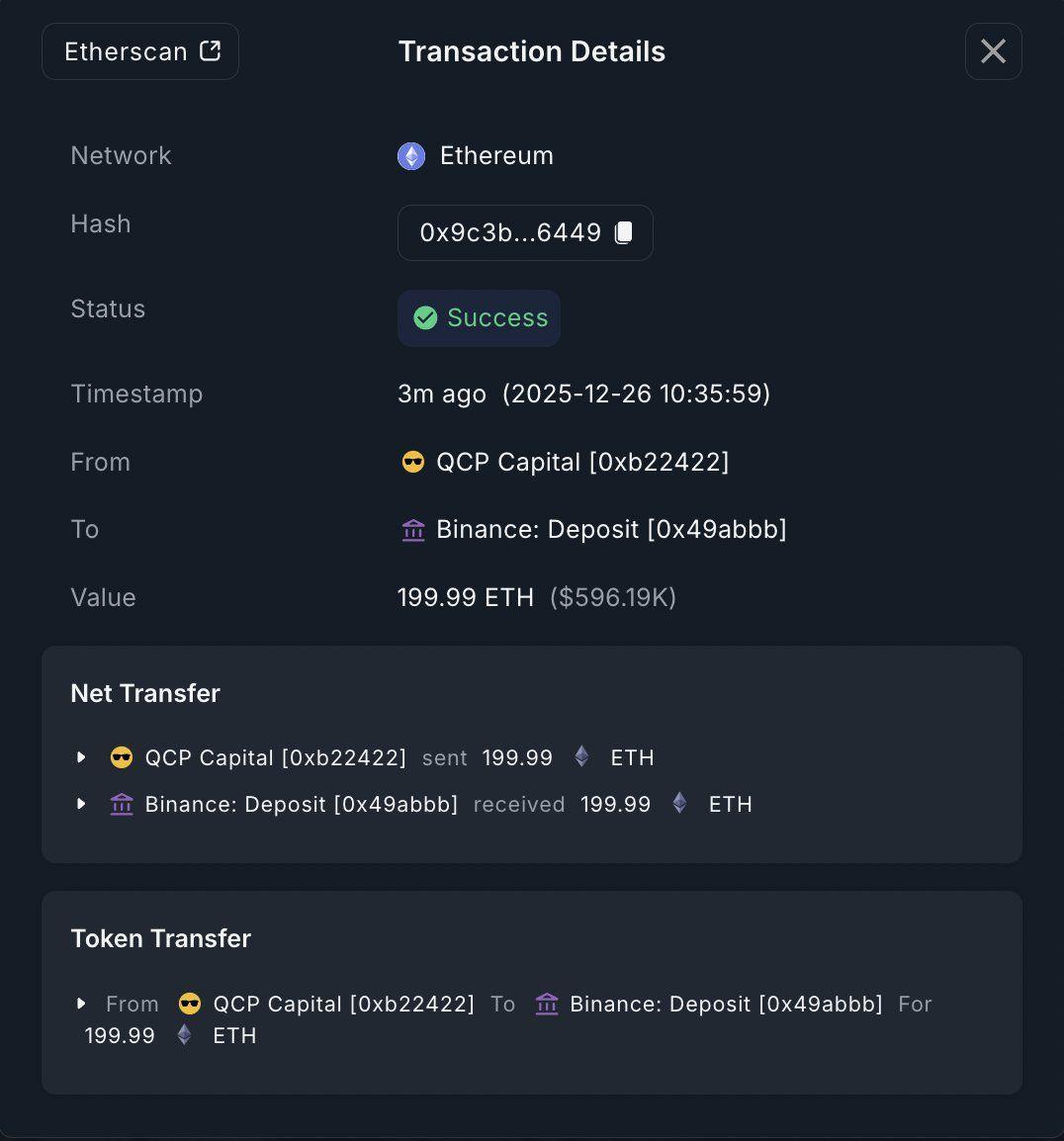Click the external link icon on Etherscan button
The width and height of the screenshot is (1064, 1141).
209,50
